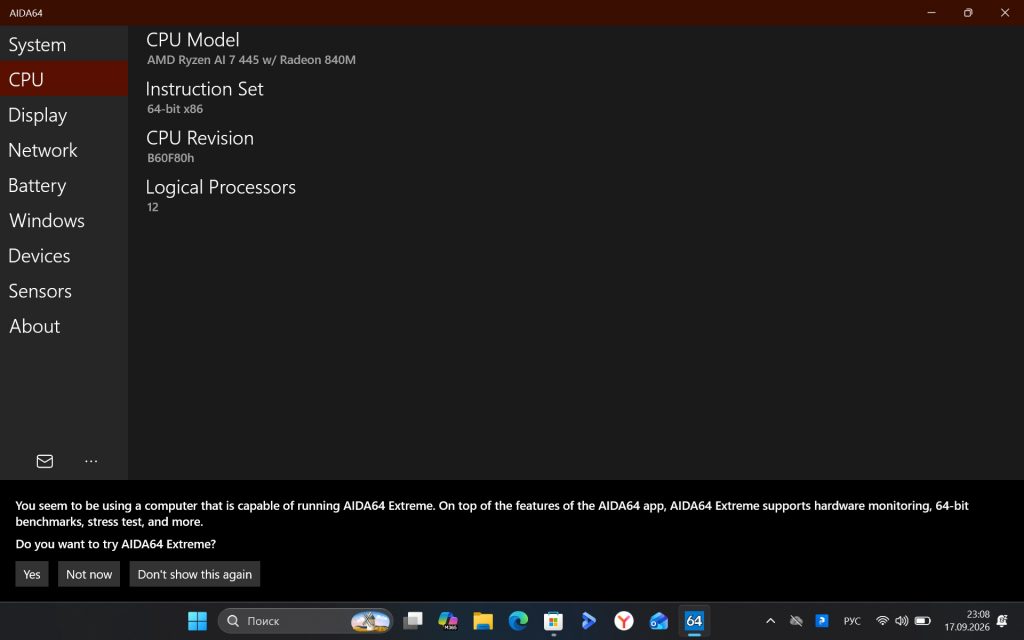The image size is (1024, 640).
Task: Open the notifications bell icon
Action: 1002,621
